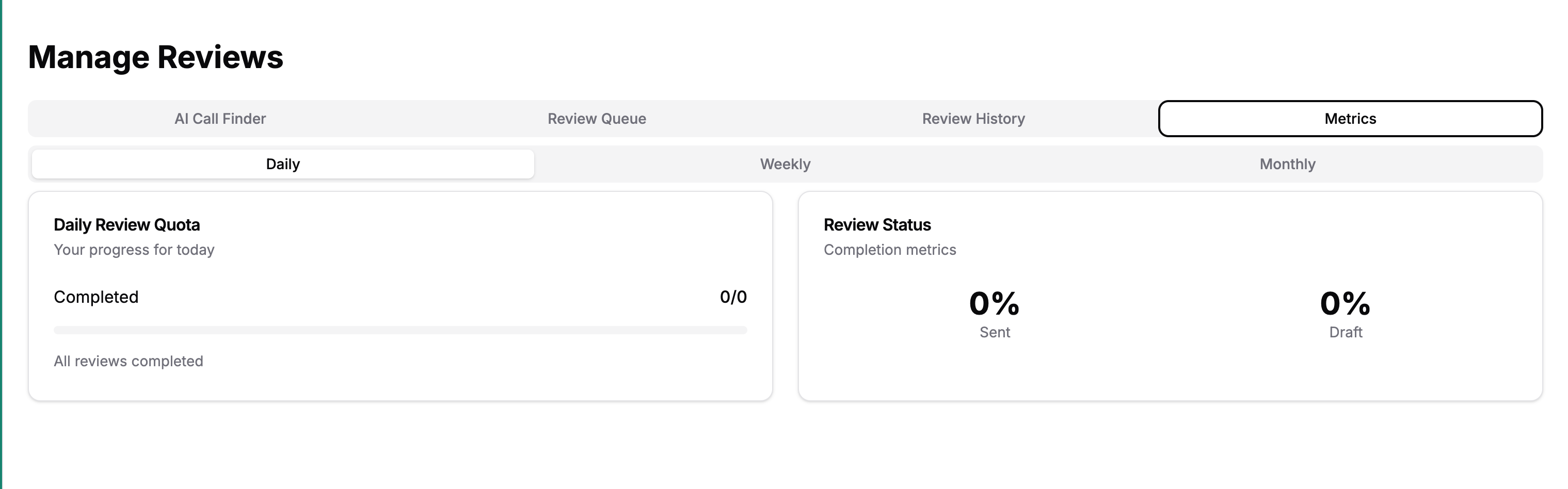Click the Sent label
The width and height of the screenshot is (1568, 489).
point(995,333)
